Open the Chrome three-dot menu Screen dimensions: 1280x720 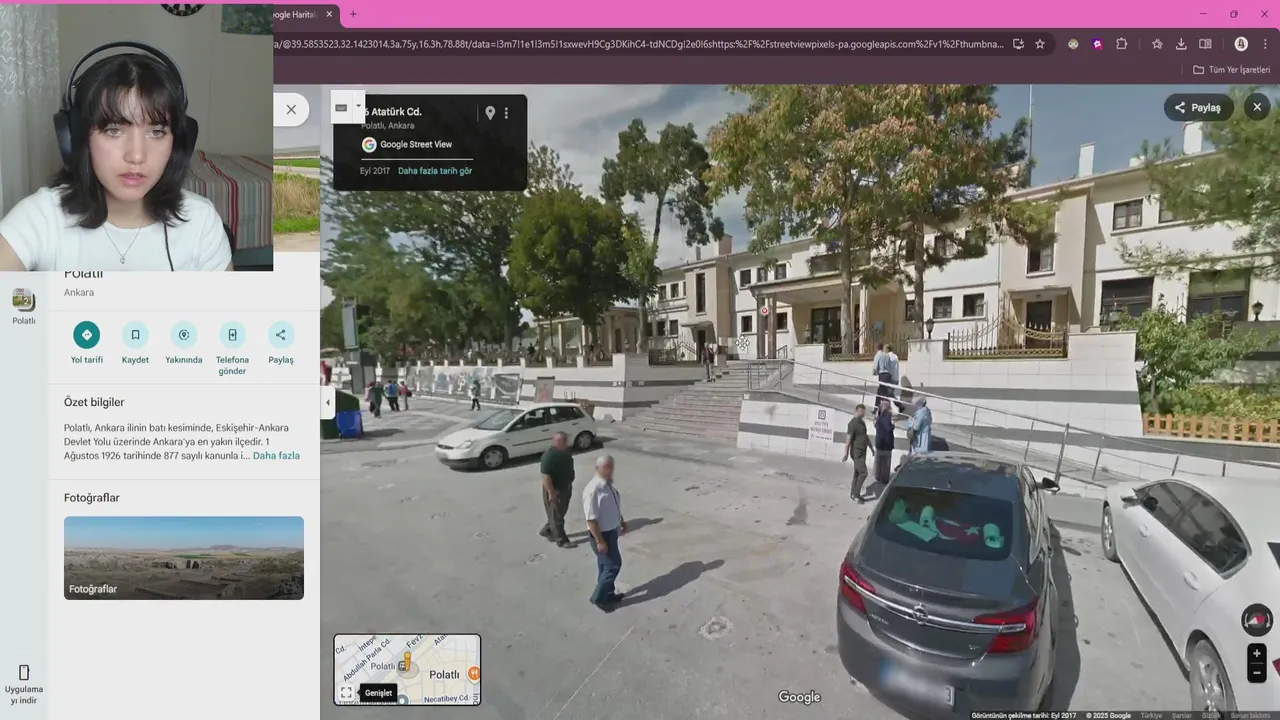tap(1265, 44)
